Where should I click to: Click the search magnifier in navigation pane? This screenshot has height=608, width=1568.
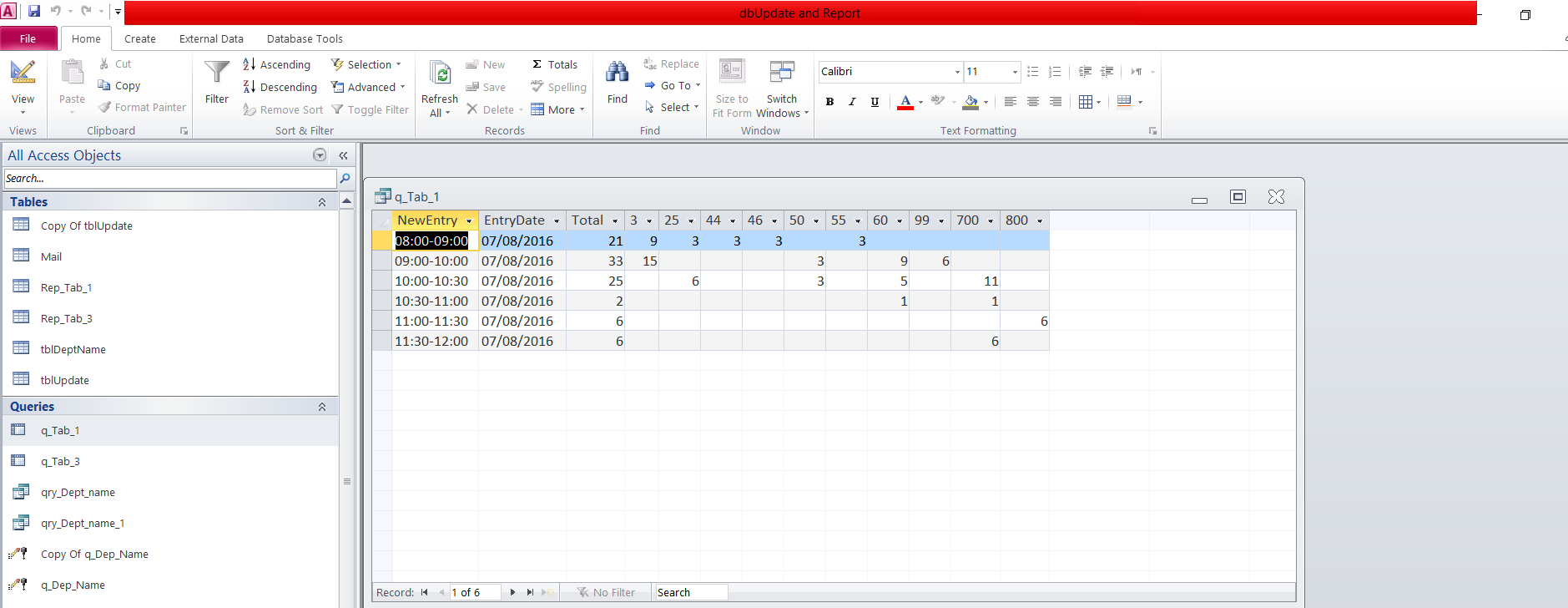345,178
